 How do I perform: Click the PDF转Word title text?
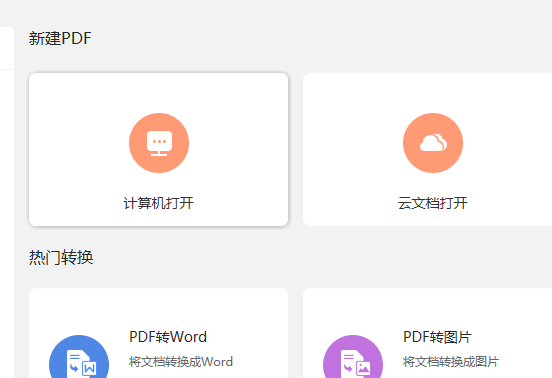coord(168,337)
